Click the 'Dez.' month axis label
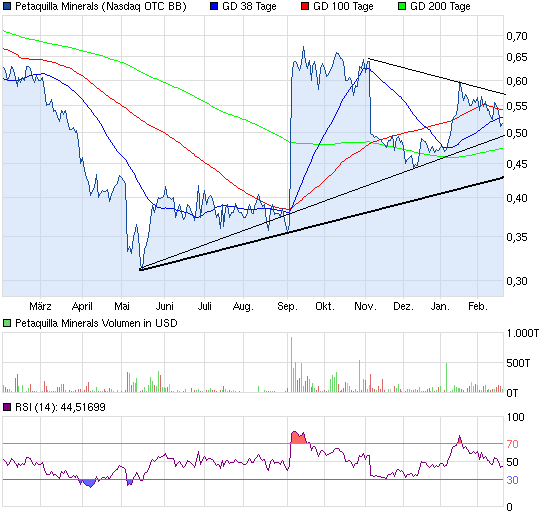The width and height of the screenshot is (545, 515). (x=403, y=306)
